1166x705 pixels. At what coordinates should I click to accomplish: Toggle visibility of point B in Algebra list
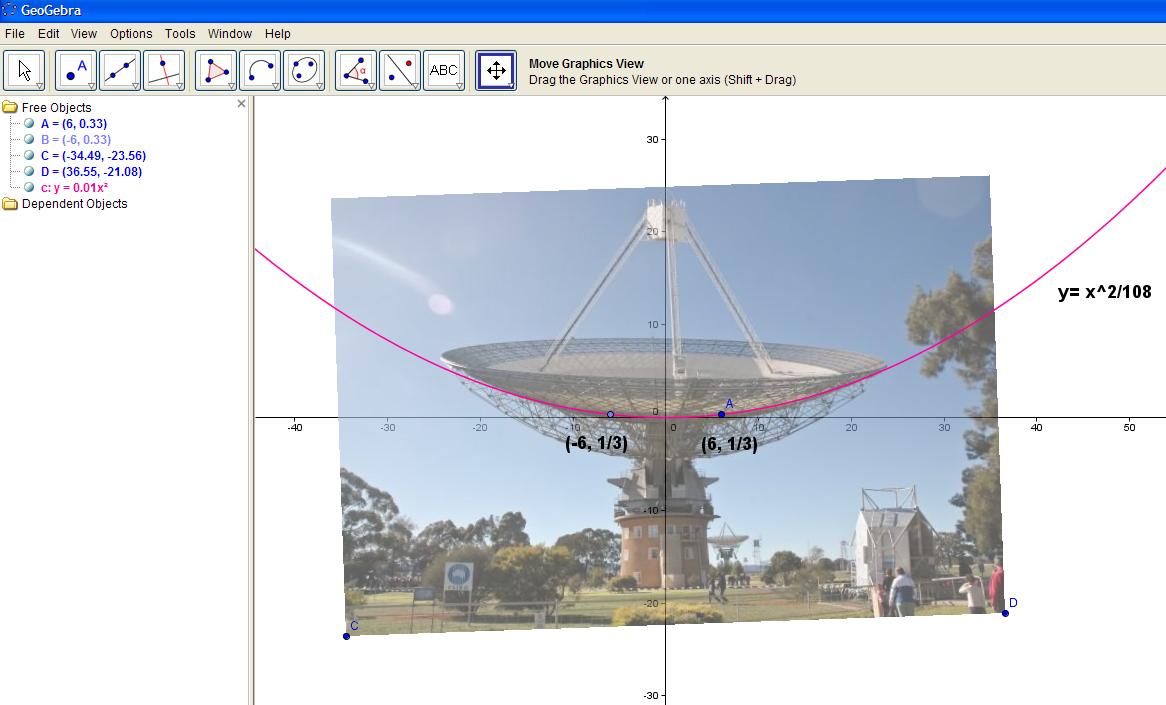(x=29, y=139)
